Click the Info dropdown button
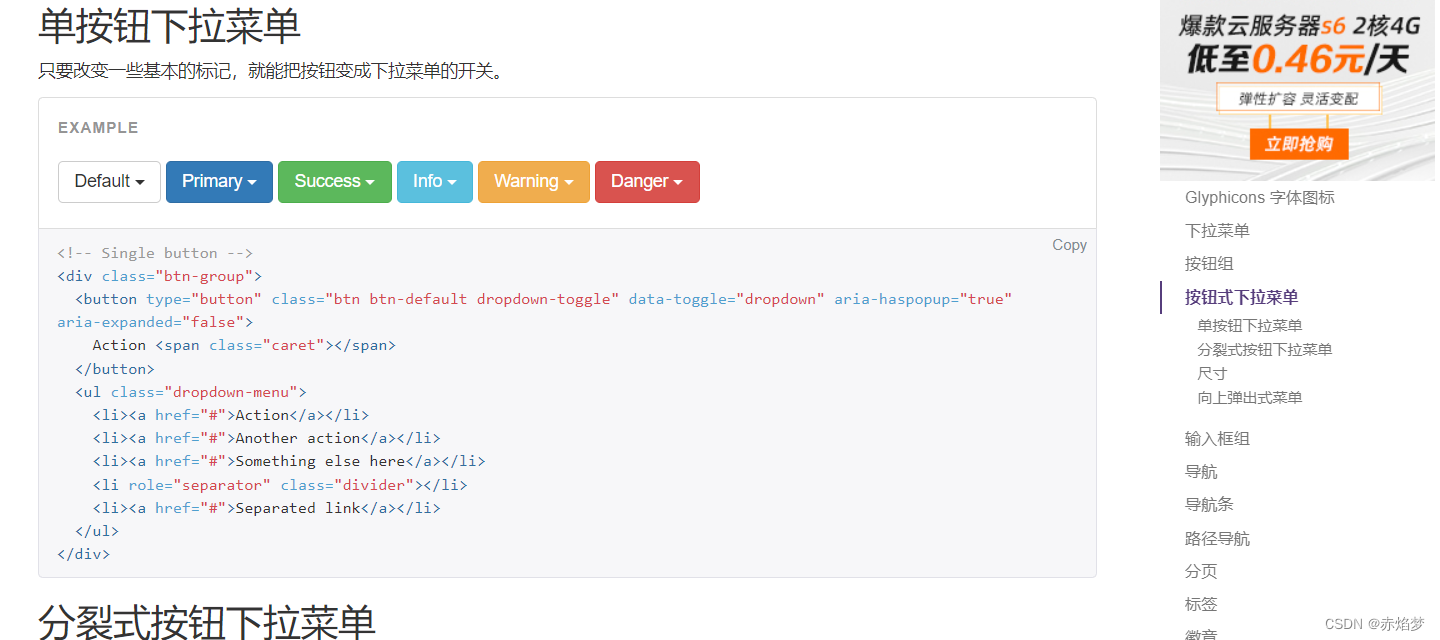Image resolution: width=1440 pixels, height=640 pixels. click(434, 182)
